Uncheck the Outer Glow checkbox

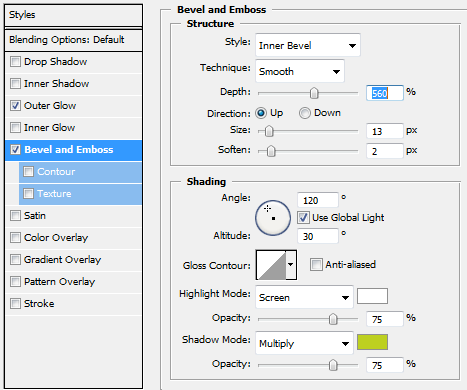coord(15,106)
